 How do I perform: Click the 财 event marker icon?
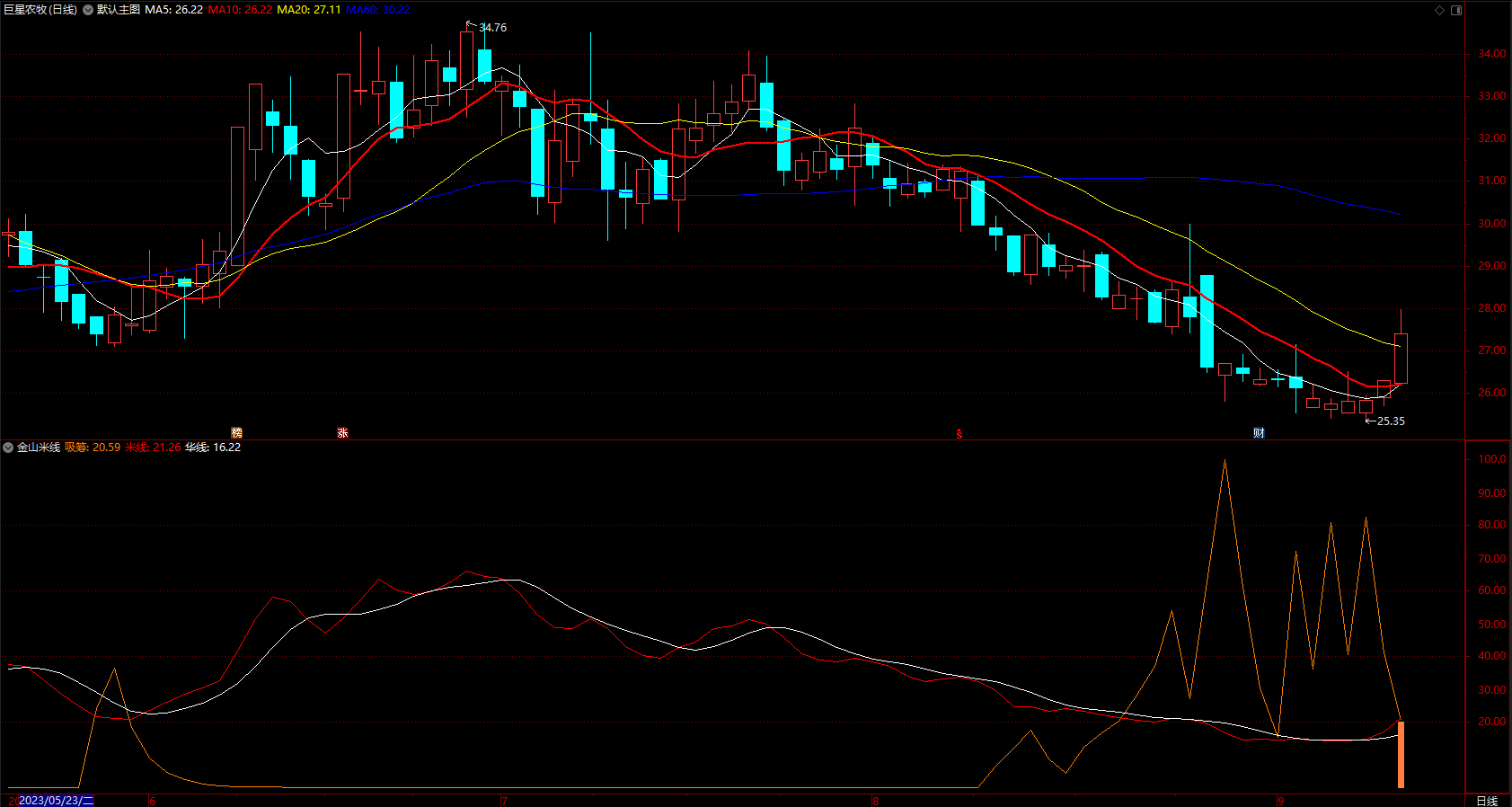[1259, 432]
